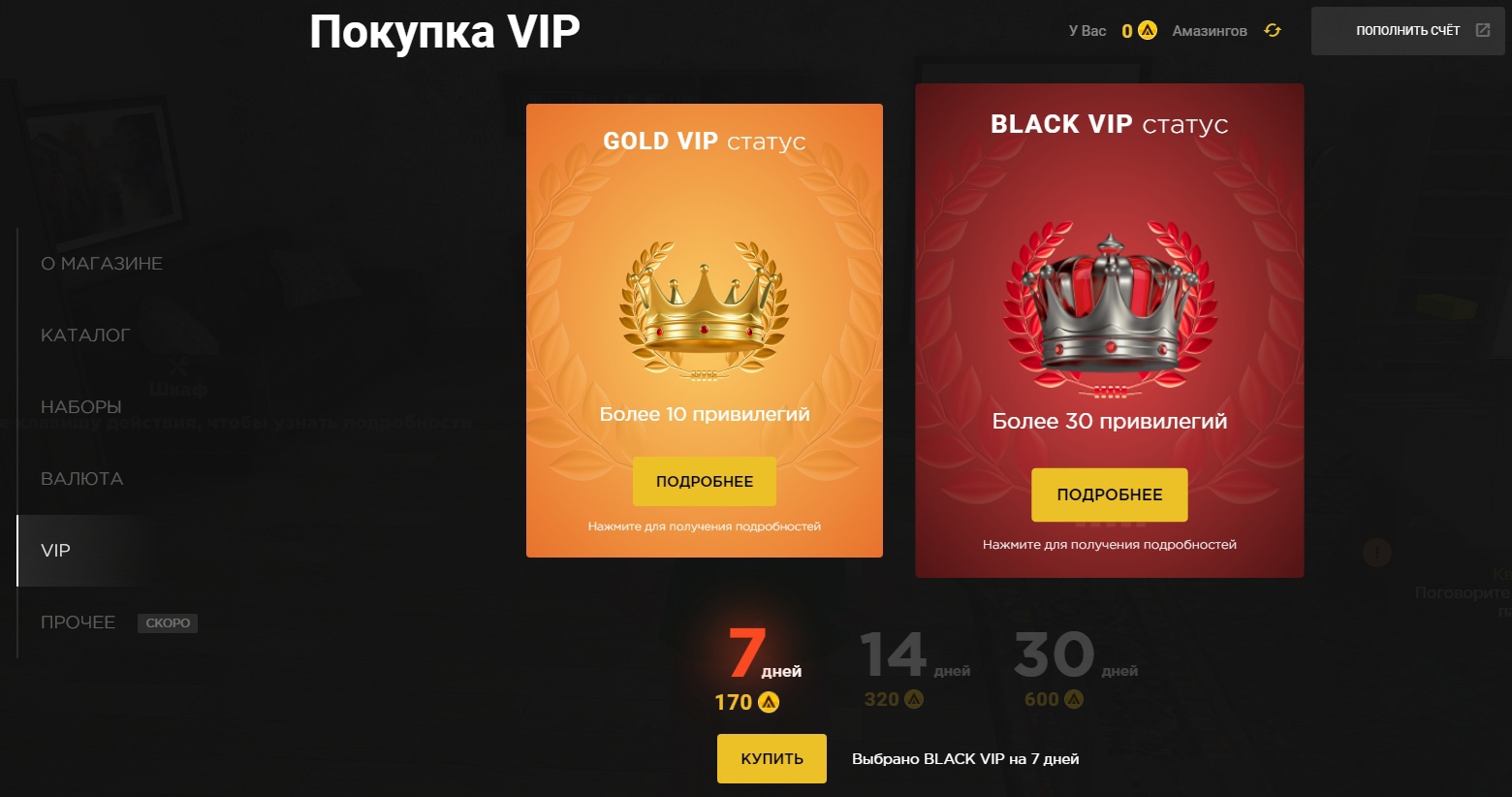Switch to ВАЛЮТА in the sidebar
1512x797 pixels.
pos(82,479)
